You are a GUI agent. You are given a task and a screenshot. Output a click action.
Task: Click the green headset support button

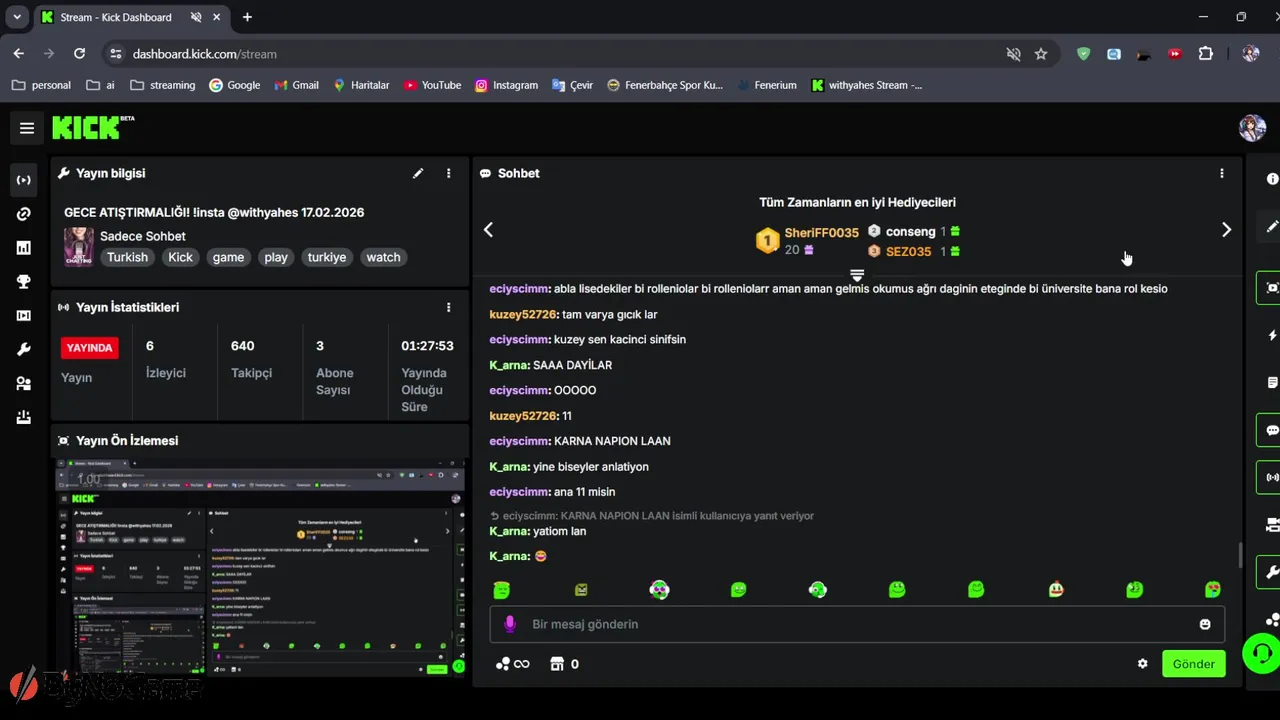point(1261,654)
